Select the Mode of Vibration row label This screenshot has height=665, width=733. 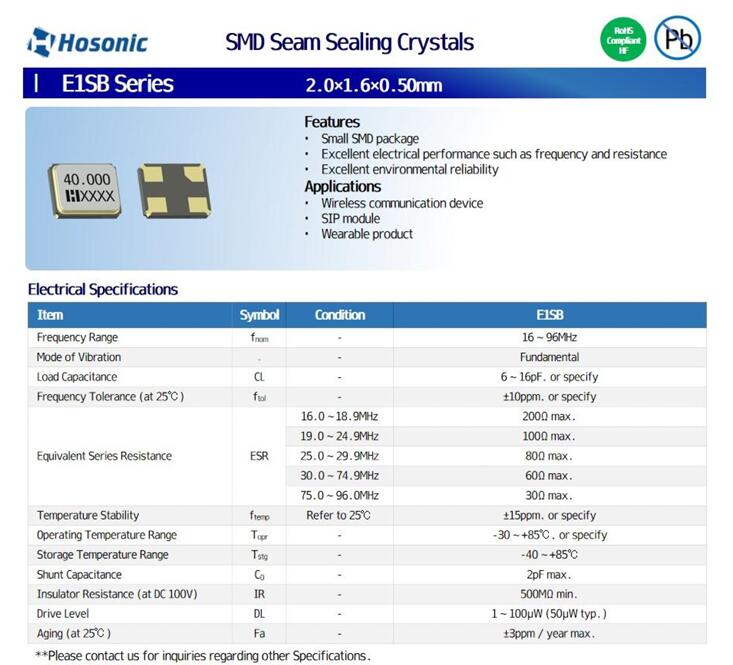(79, 357)
